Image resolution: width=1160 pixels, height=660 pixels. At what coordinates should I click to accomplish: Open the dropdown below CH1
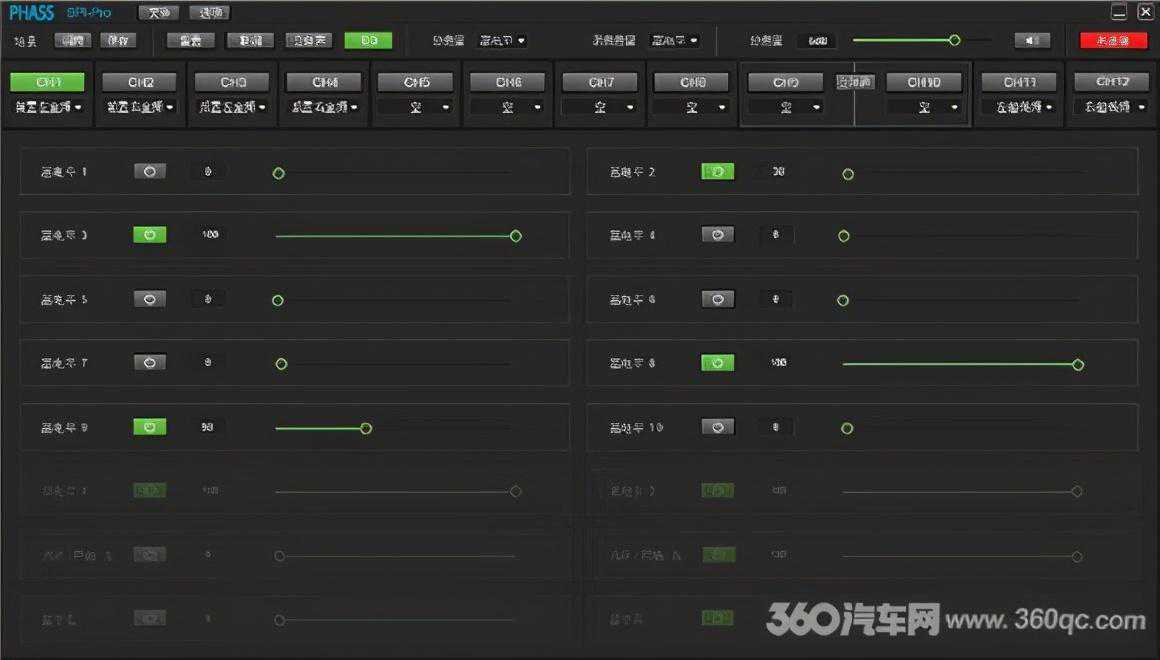(x=47, y=106)
